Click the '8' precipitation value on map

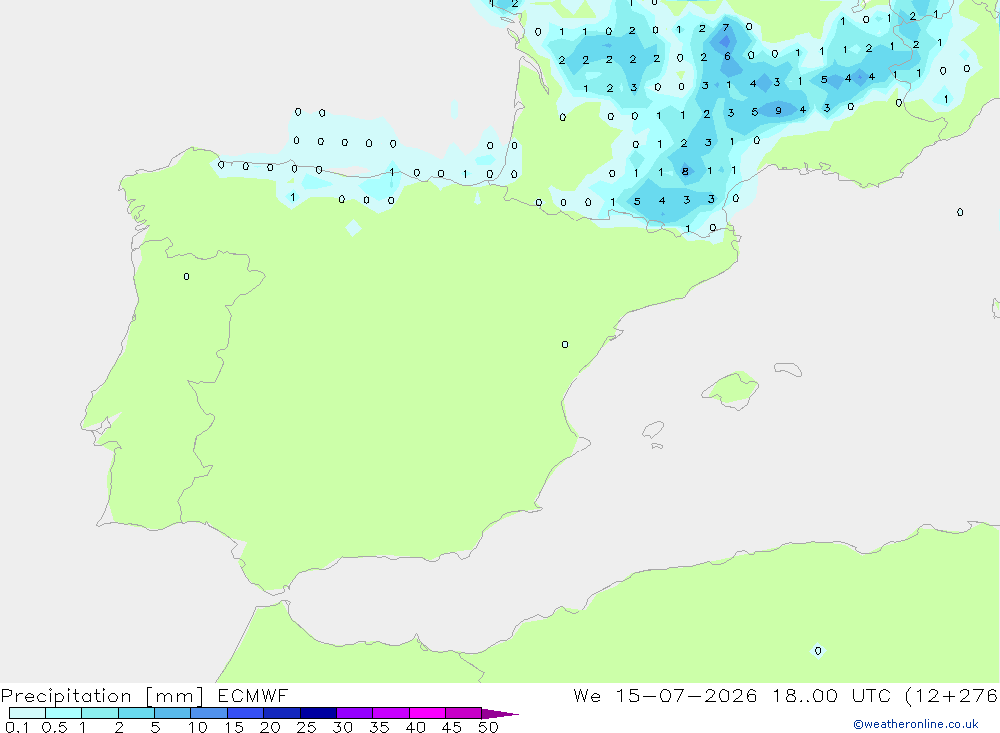pyautogui.click(x=685, y=171)
